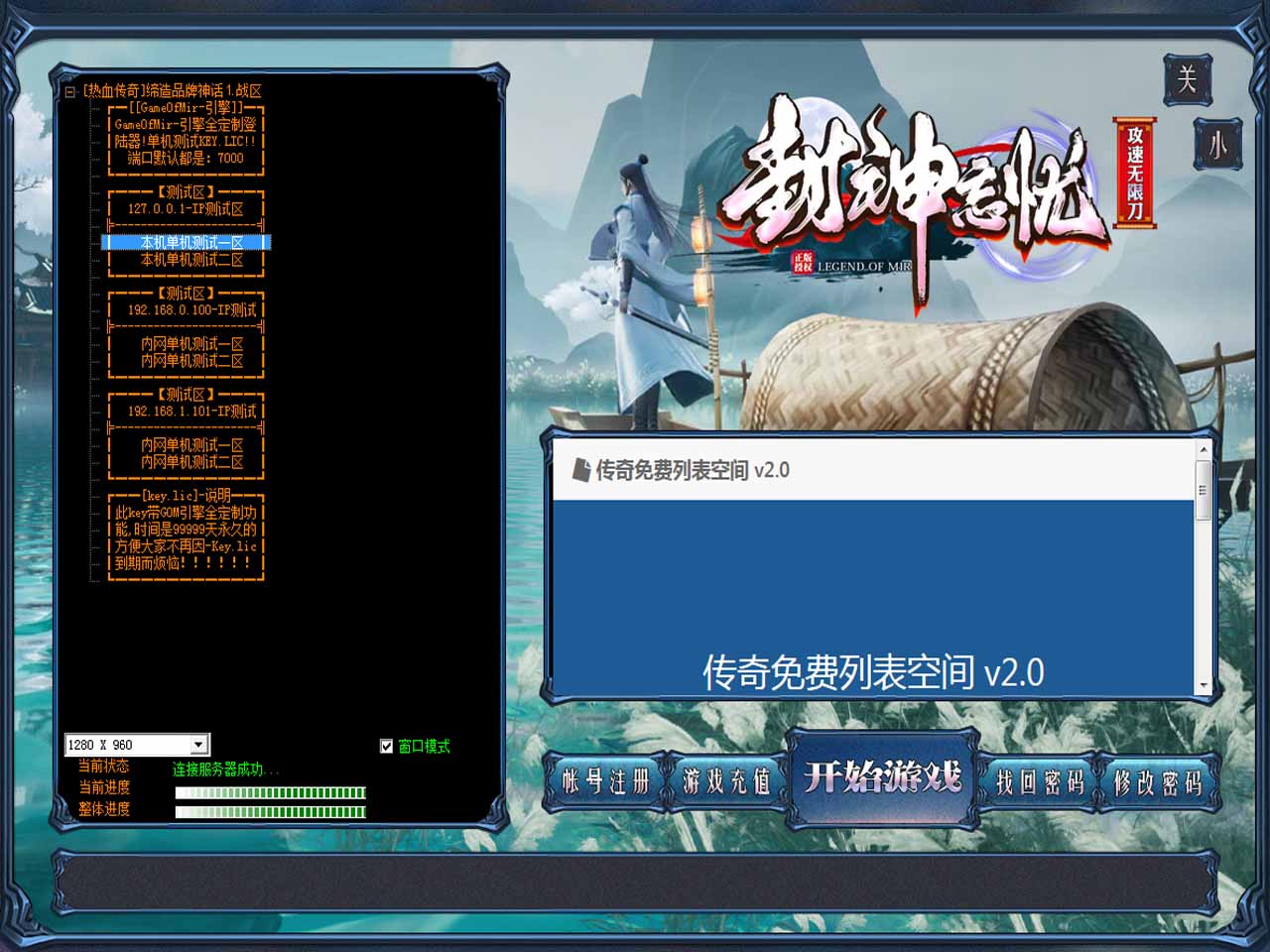This screenshot has width=1270, height=952.
Task: Click the 小 minimize icon button
Action: [x=1216, y=145]
